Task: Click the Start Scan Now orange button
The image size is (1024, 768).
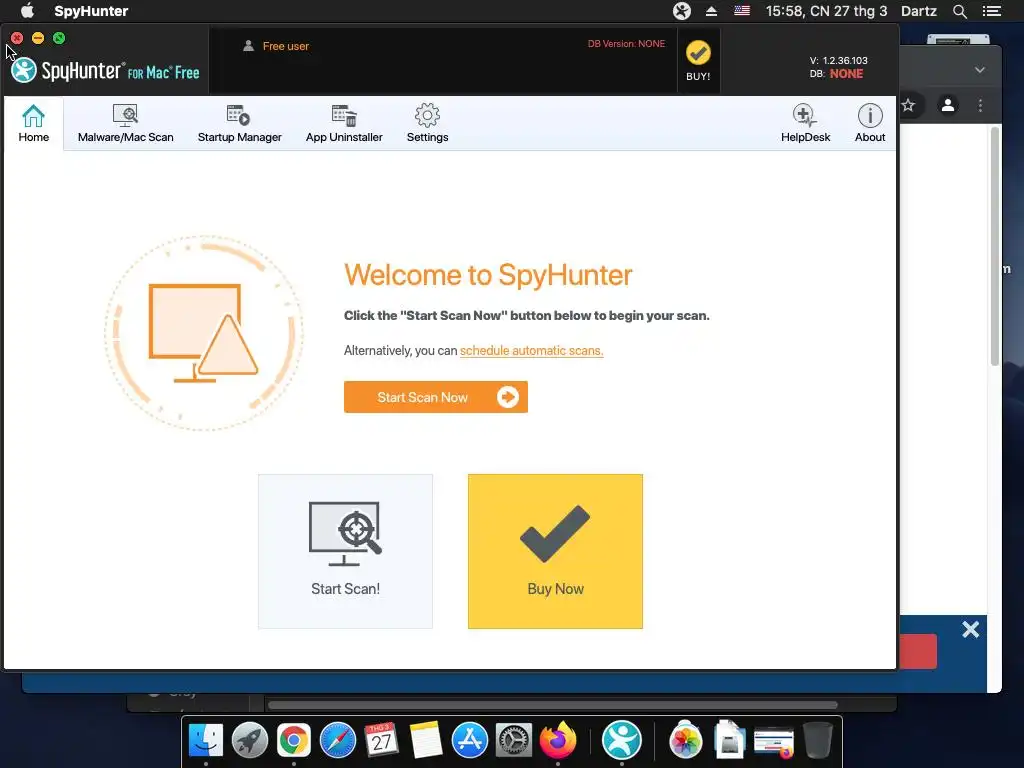Action: [x=436, y=397]
